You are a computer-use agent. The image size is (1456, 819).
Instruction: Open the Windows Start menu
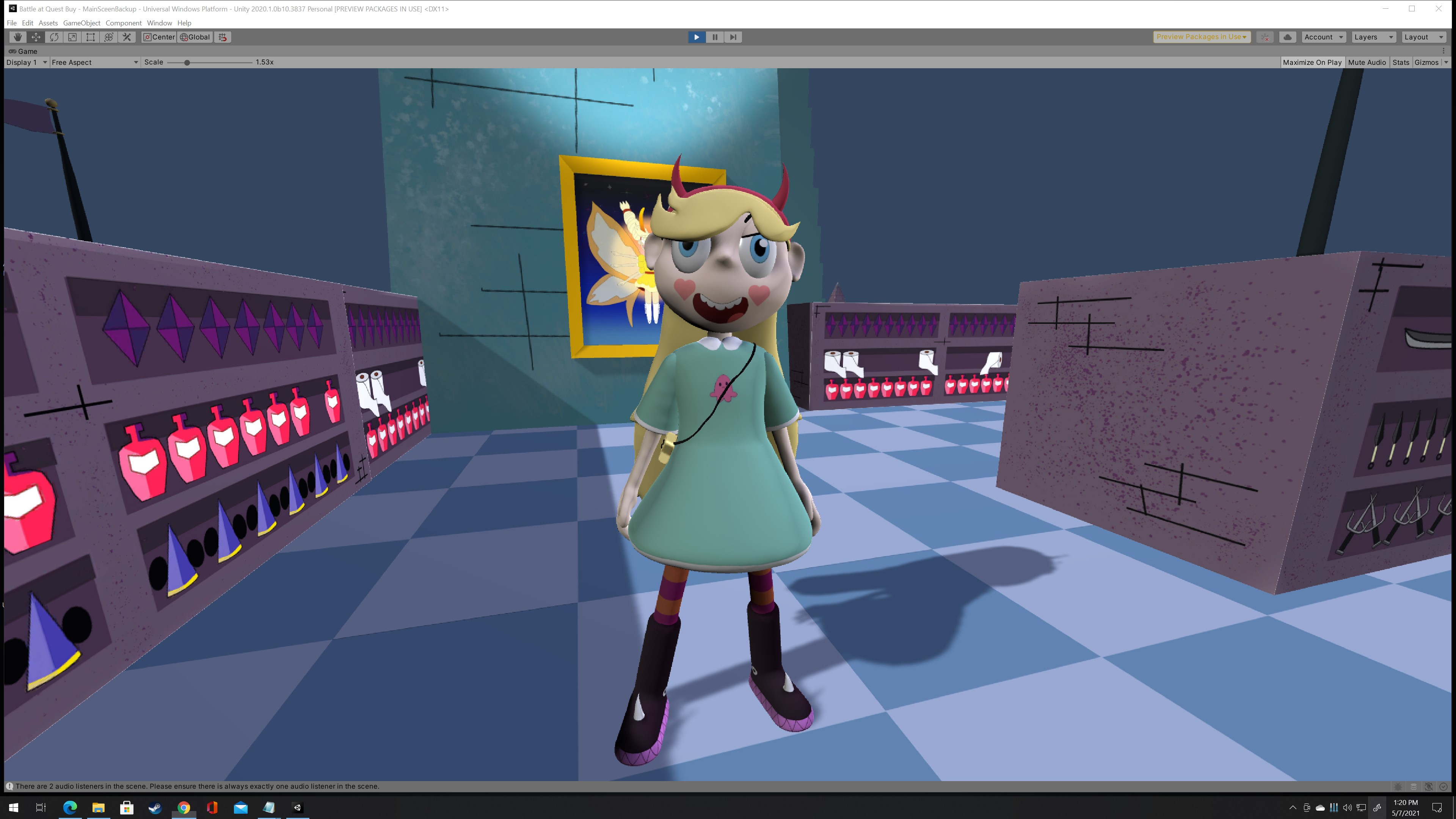(x=13, y=807)
